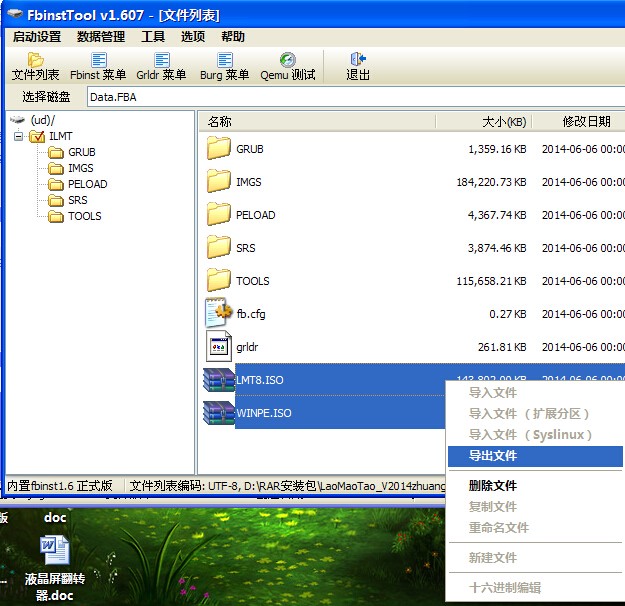Choose 导出文件 in the context menu

535,456
